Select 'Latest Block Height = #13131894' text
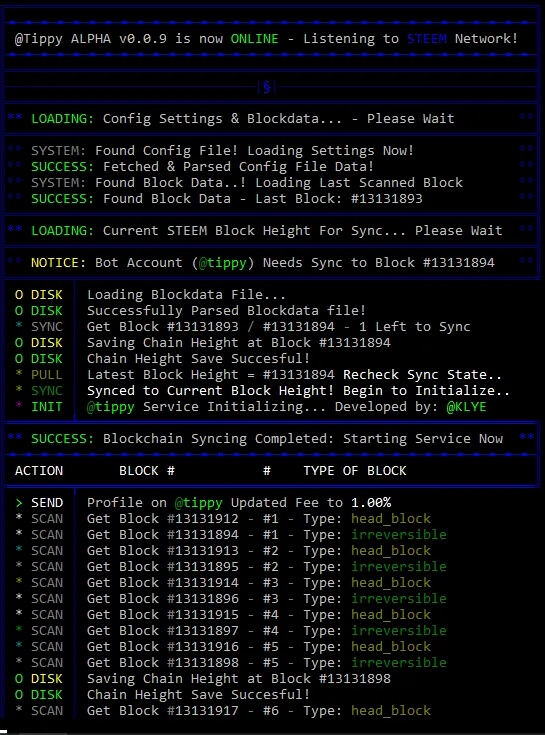Viewport: 545px width, 735px height. tap(211, 375)
